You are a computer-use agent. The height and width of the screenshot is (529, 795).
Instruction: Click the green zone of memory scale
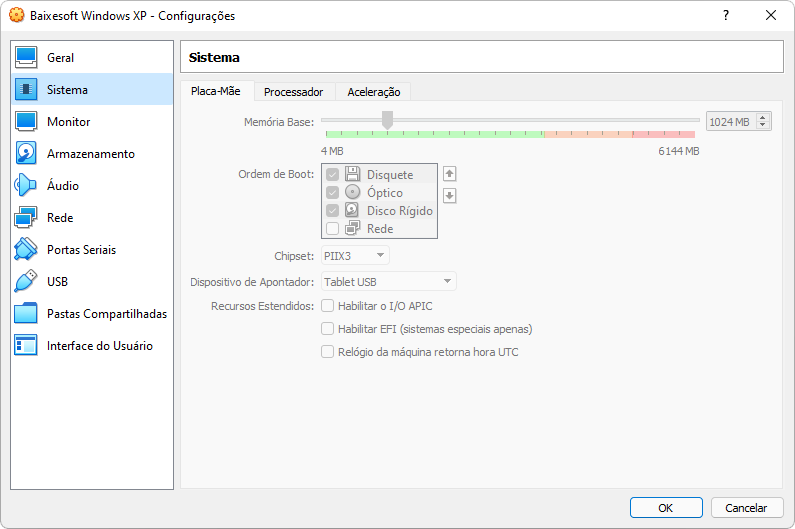tap(435, 134)
